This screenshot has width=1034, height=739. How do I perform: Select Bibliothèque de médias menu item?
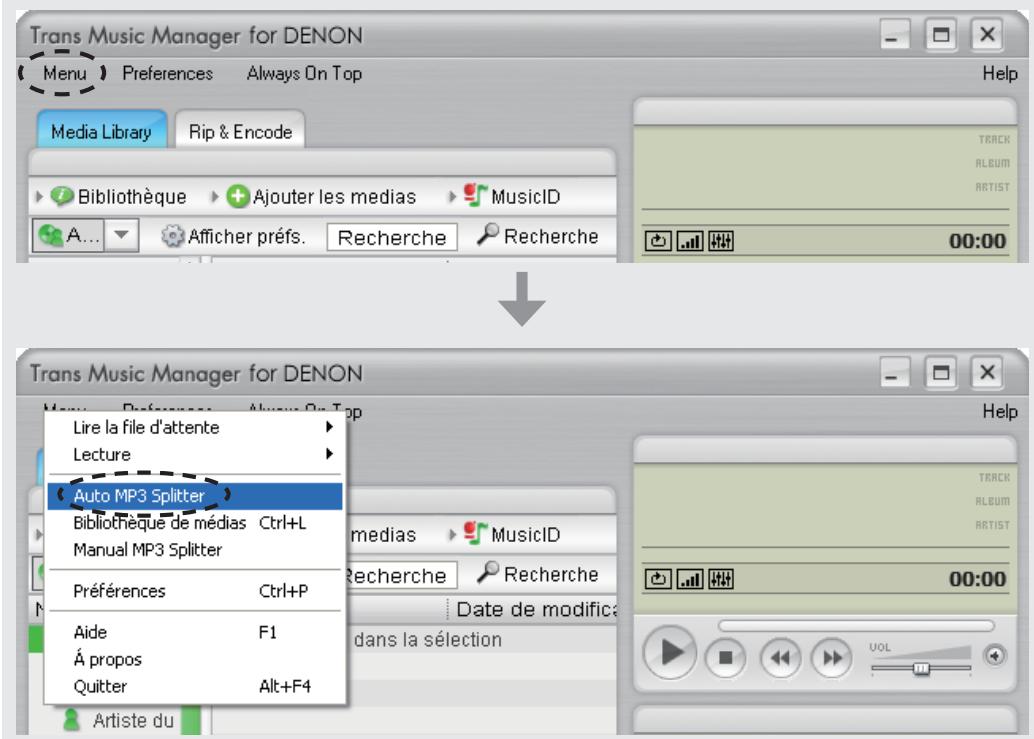click(195, 523)
